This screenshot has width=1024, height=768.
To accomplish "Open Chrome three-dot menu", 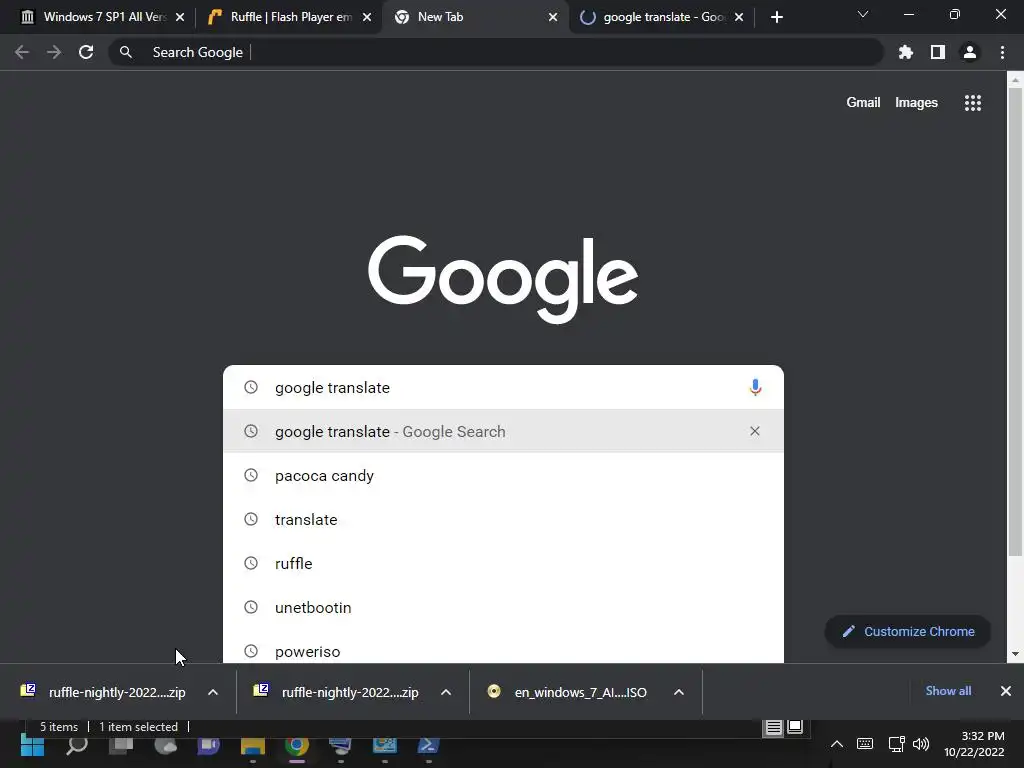I will tap(1002, 52).
